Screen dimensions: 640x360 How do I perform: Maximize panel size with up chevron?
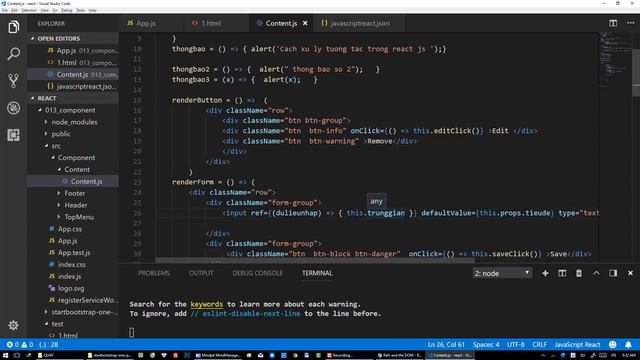coord(596,273)
